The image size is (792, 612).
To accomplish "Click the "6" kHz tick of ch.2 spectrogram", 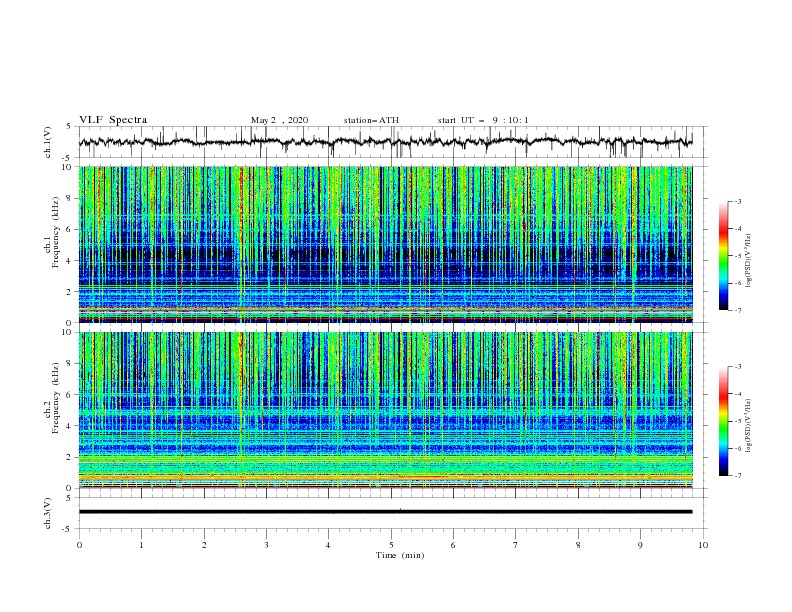I will point(70,394).
